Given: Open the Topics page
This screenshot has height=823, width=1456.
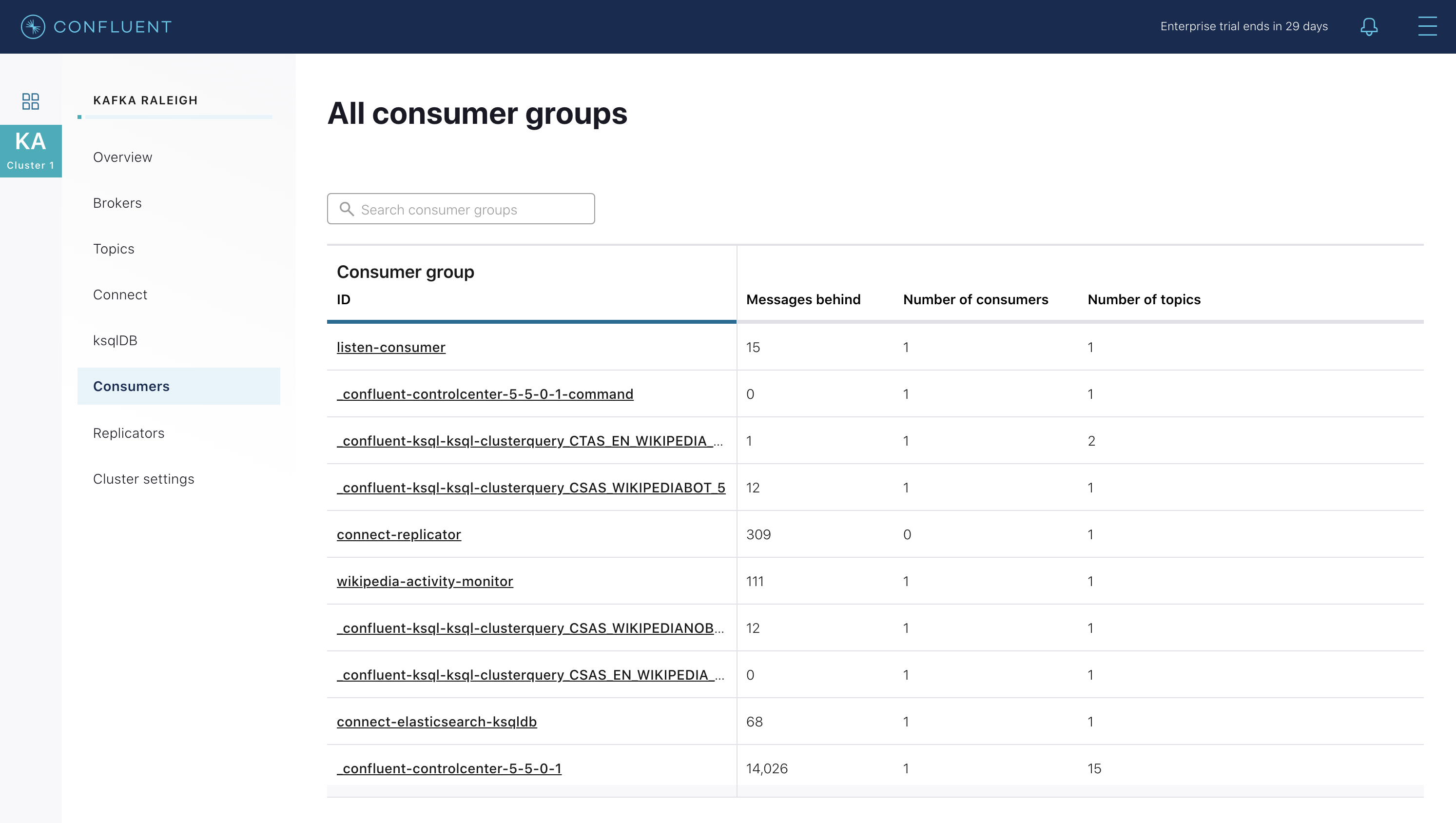Looking at the screenshot, I should click(114, 249).
